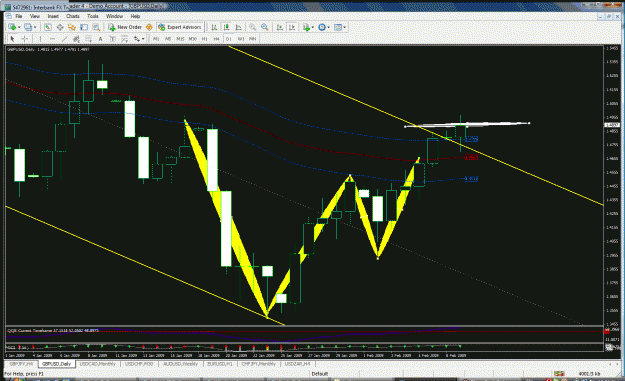Select the Cursor arrow tool
Viewport: 625px width, 381px height.
pyautogui.click(x=12, y=39)
